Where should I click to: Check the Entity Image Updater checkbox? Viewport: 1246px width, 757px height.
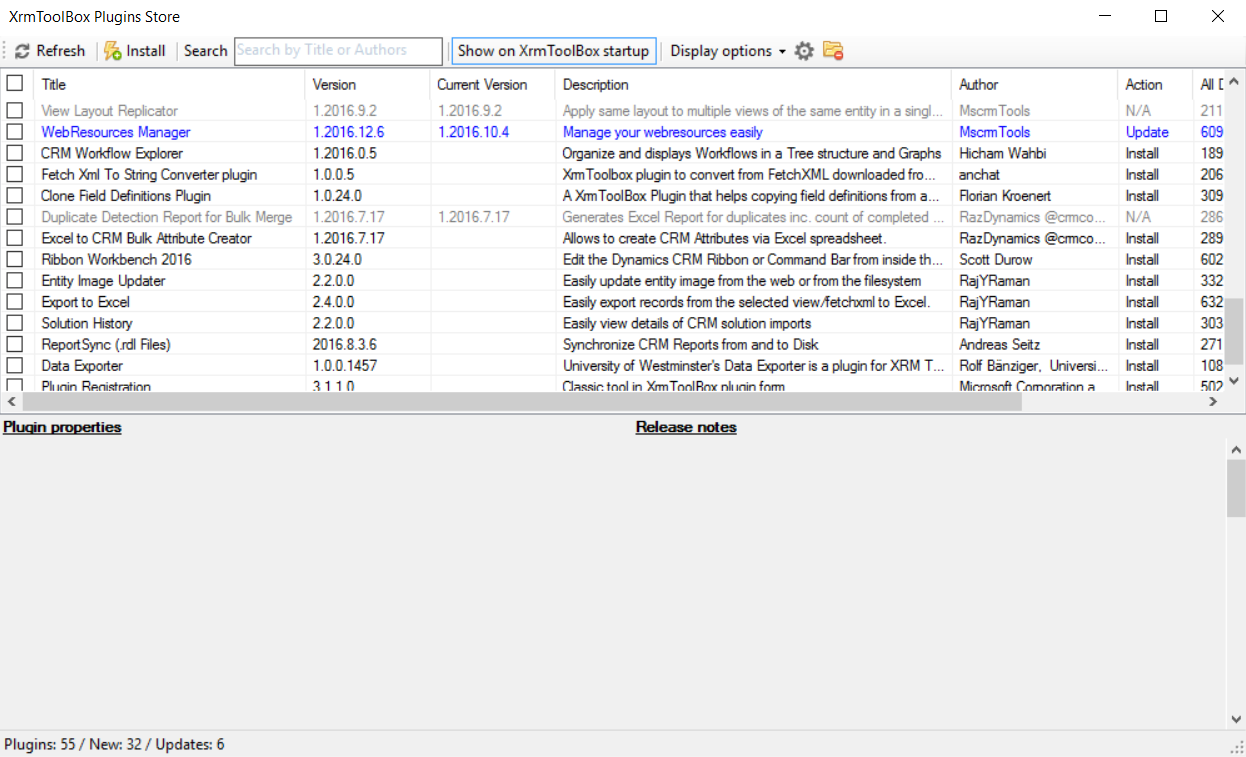click(15, 281)
